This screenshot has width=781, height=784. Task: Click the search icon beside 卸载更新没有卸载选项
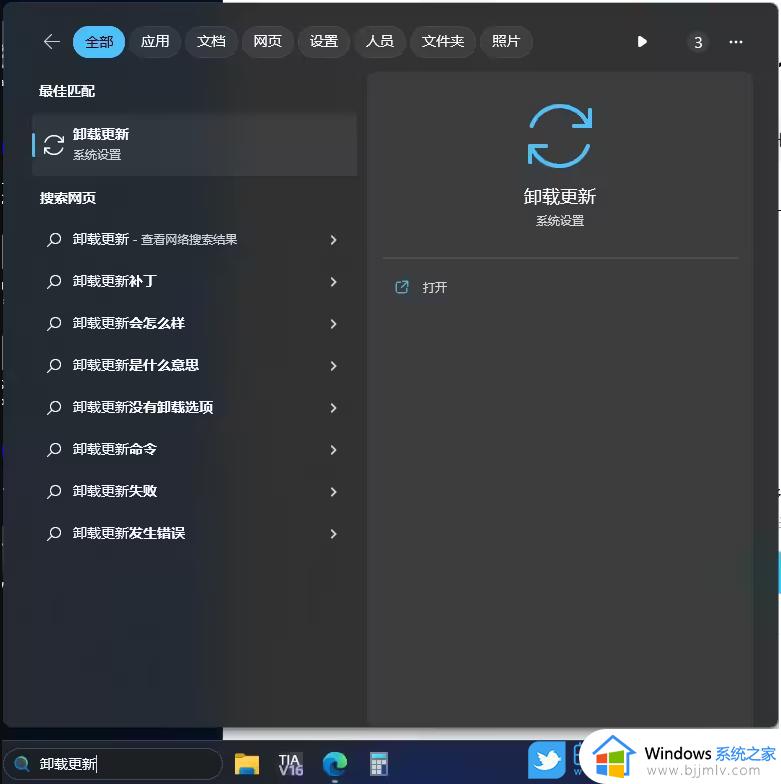[x=54, y=408]
